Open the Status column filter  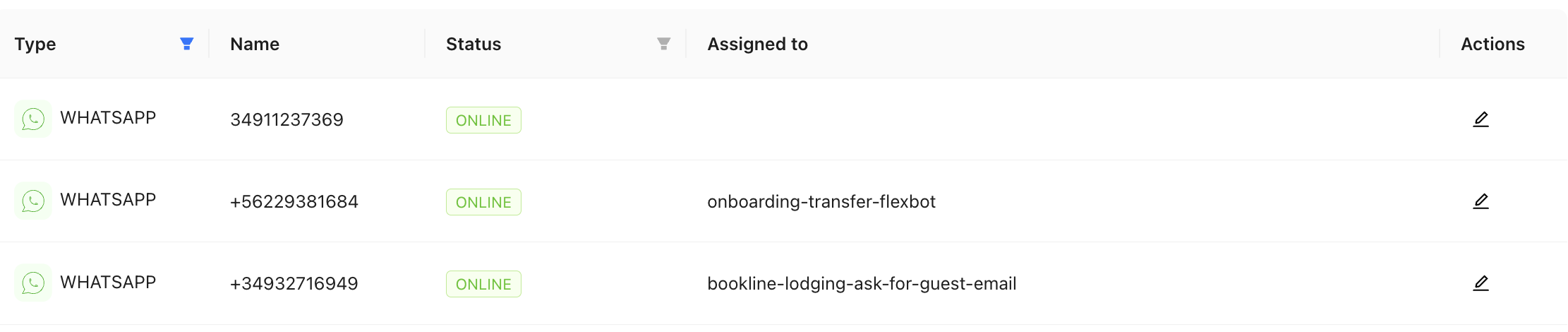(663, 44)
